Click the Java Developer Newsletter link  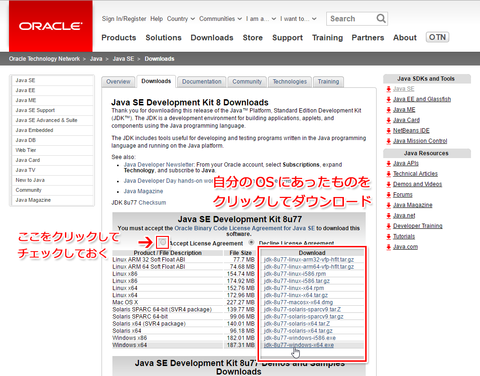pos(159,165)
